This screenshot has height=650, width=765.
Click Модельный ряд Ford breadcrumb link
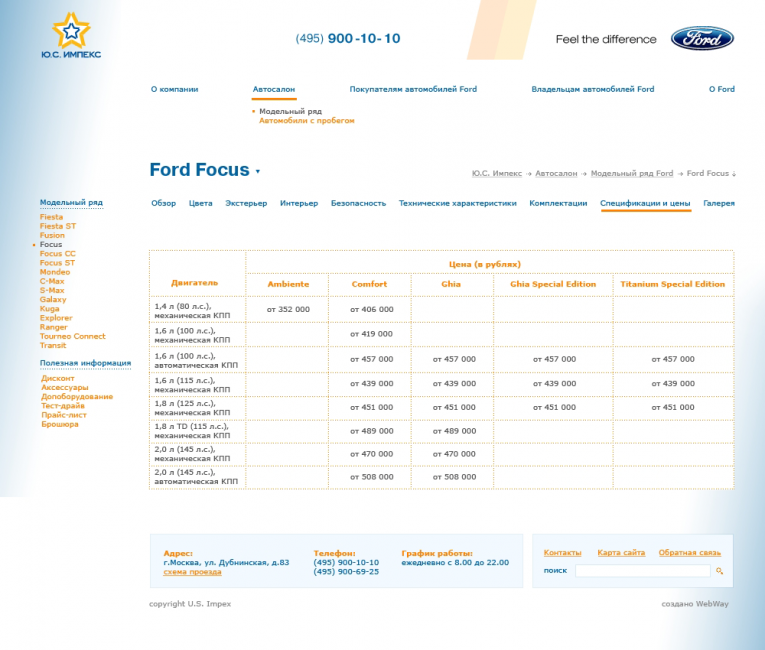click(x=632, y=173)
